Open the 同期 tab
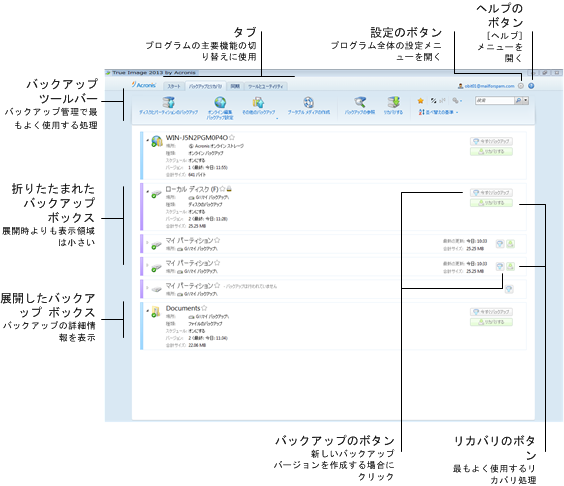 [x=235, y=86]
